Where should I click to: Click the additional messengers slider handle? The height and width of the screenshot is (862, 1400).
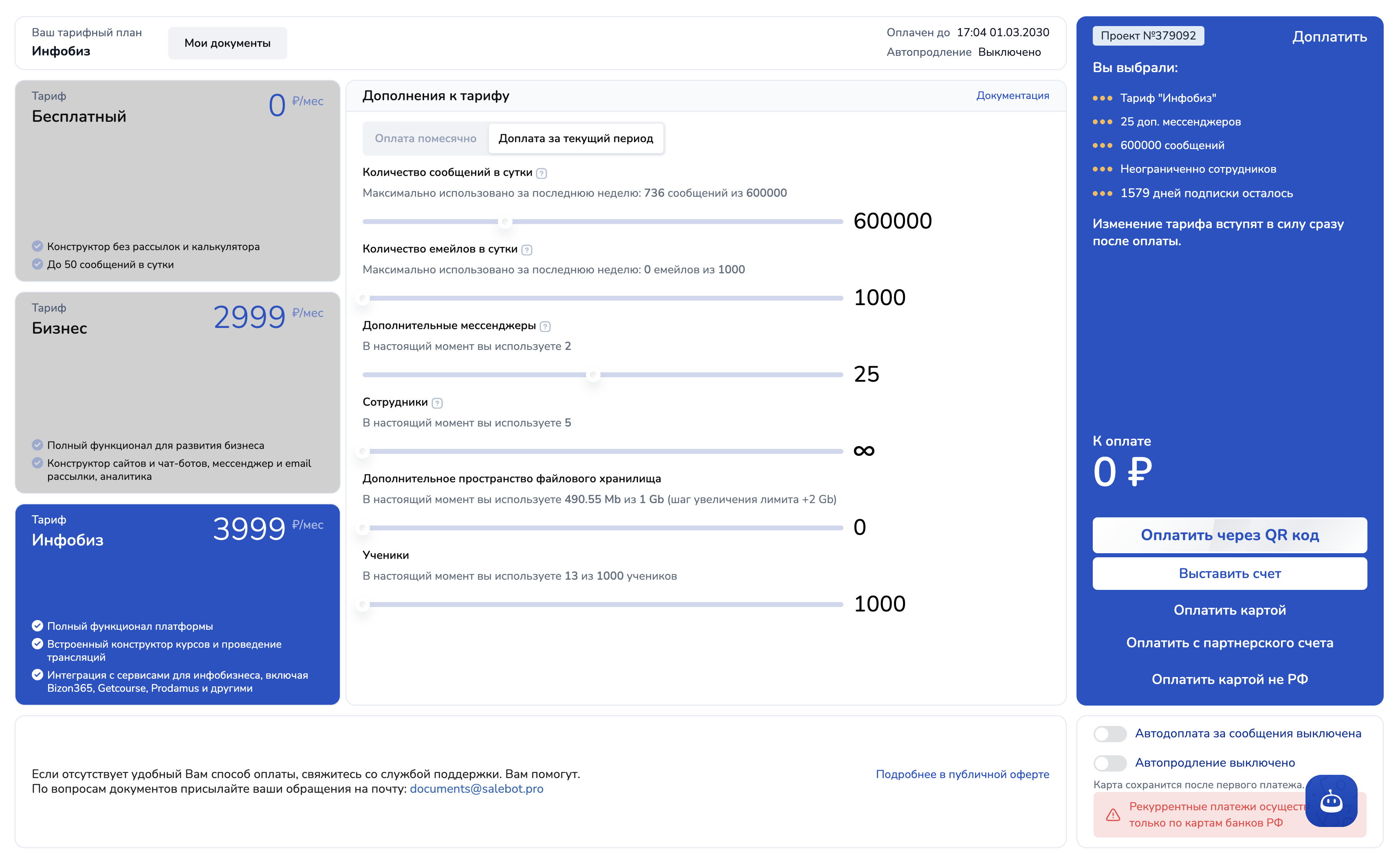pyautogui.click(x=593, y=375)
